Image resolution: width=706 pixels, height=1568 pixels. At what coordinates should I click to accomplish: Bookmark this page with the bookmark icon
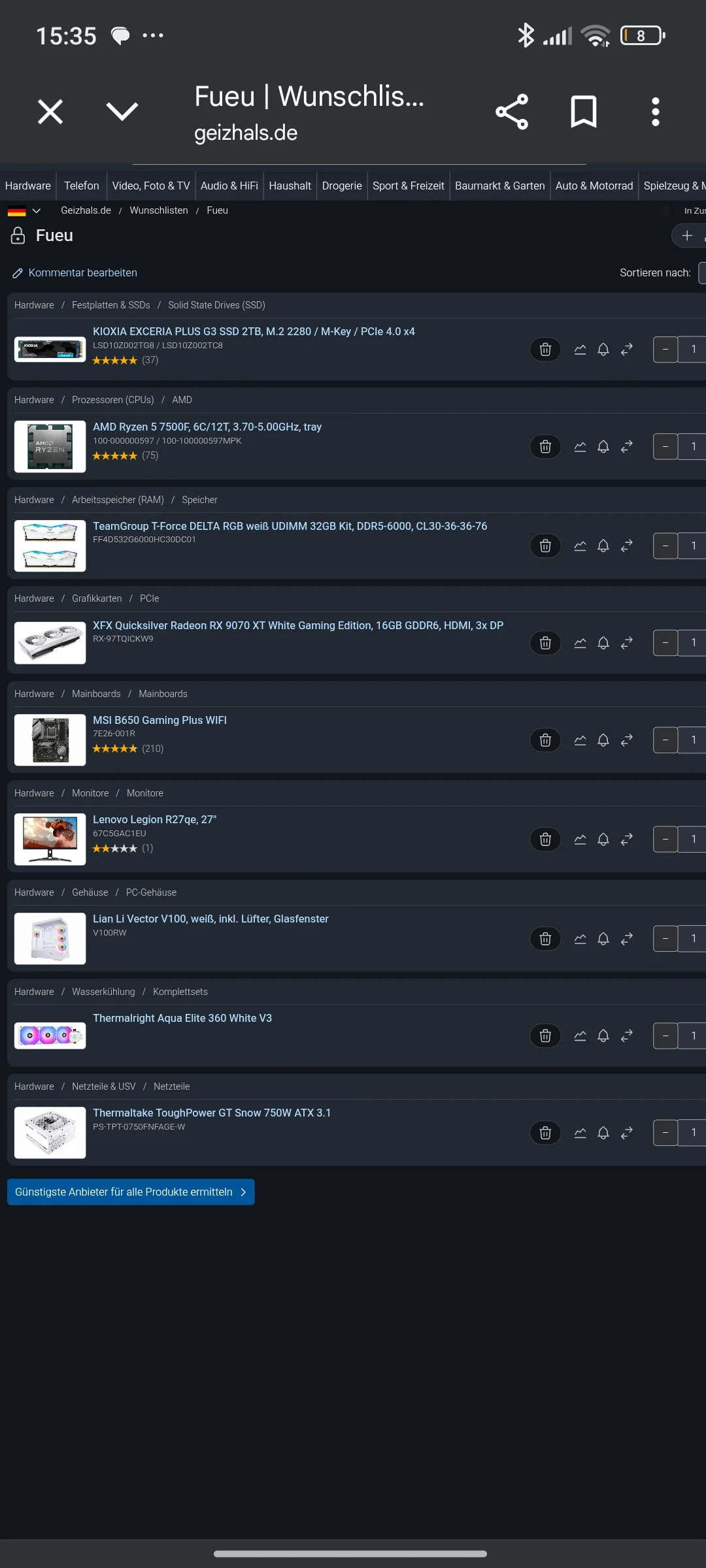click(x=584, y=112)
